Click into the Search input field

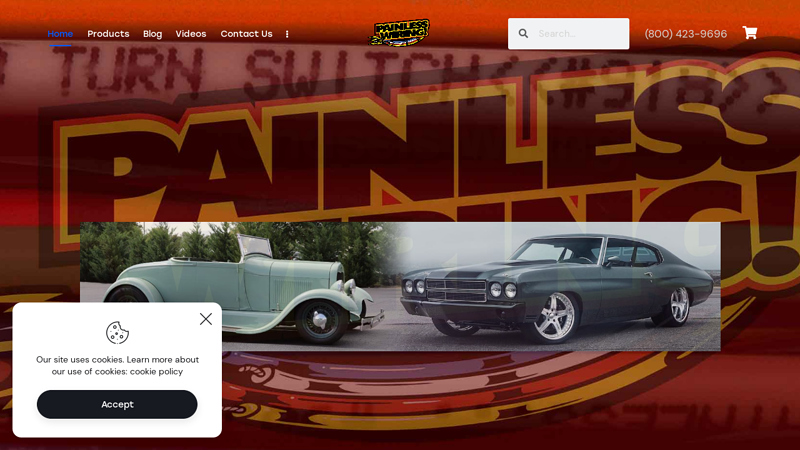pyautogui.click(x=581, y=34)
